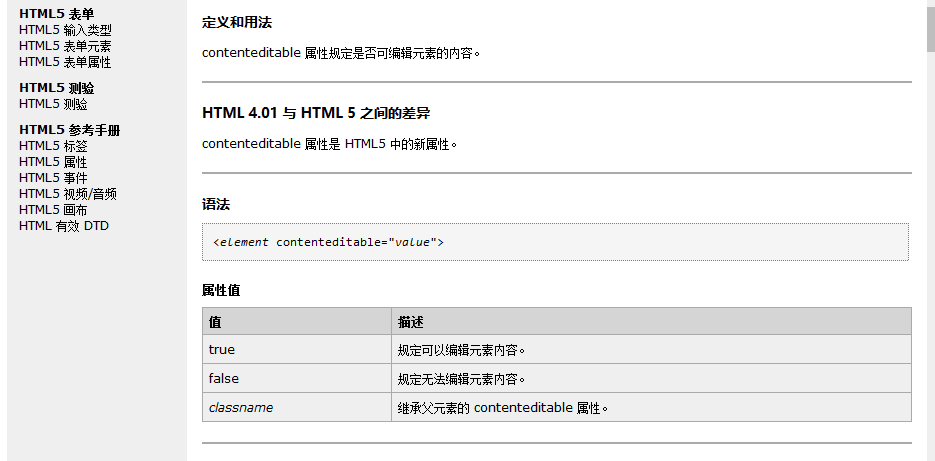Click the HTML5 测验 link in the sidebar
Screen dimensions: 935x461
tap(53, 104)
